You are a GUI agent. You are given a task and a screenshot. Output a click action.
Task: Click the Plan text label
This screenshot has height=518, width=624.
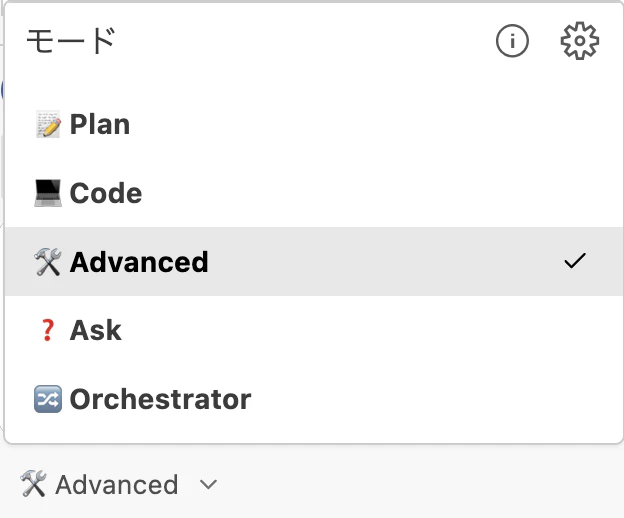100,125
